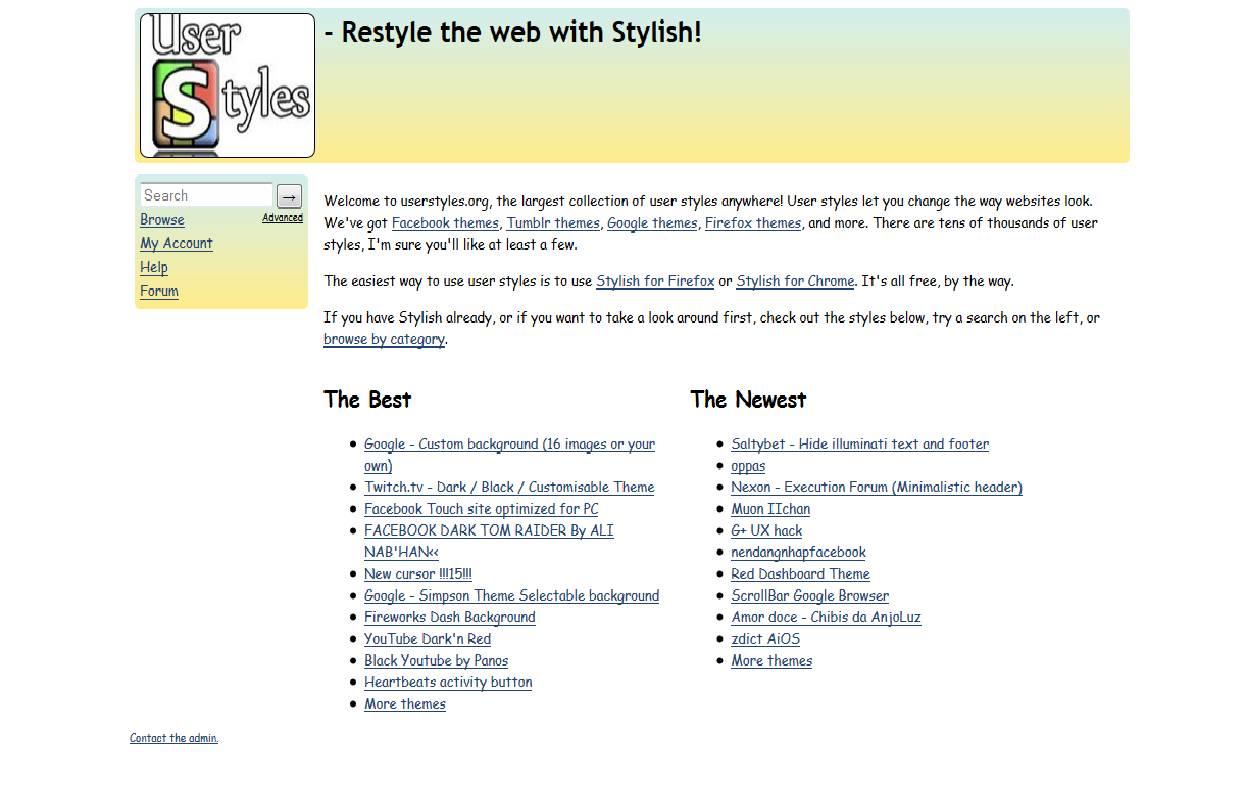Open Muon IIchan style
The height and width of the screenshot is (791, 1245).
point(771,509)
